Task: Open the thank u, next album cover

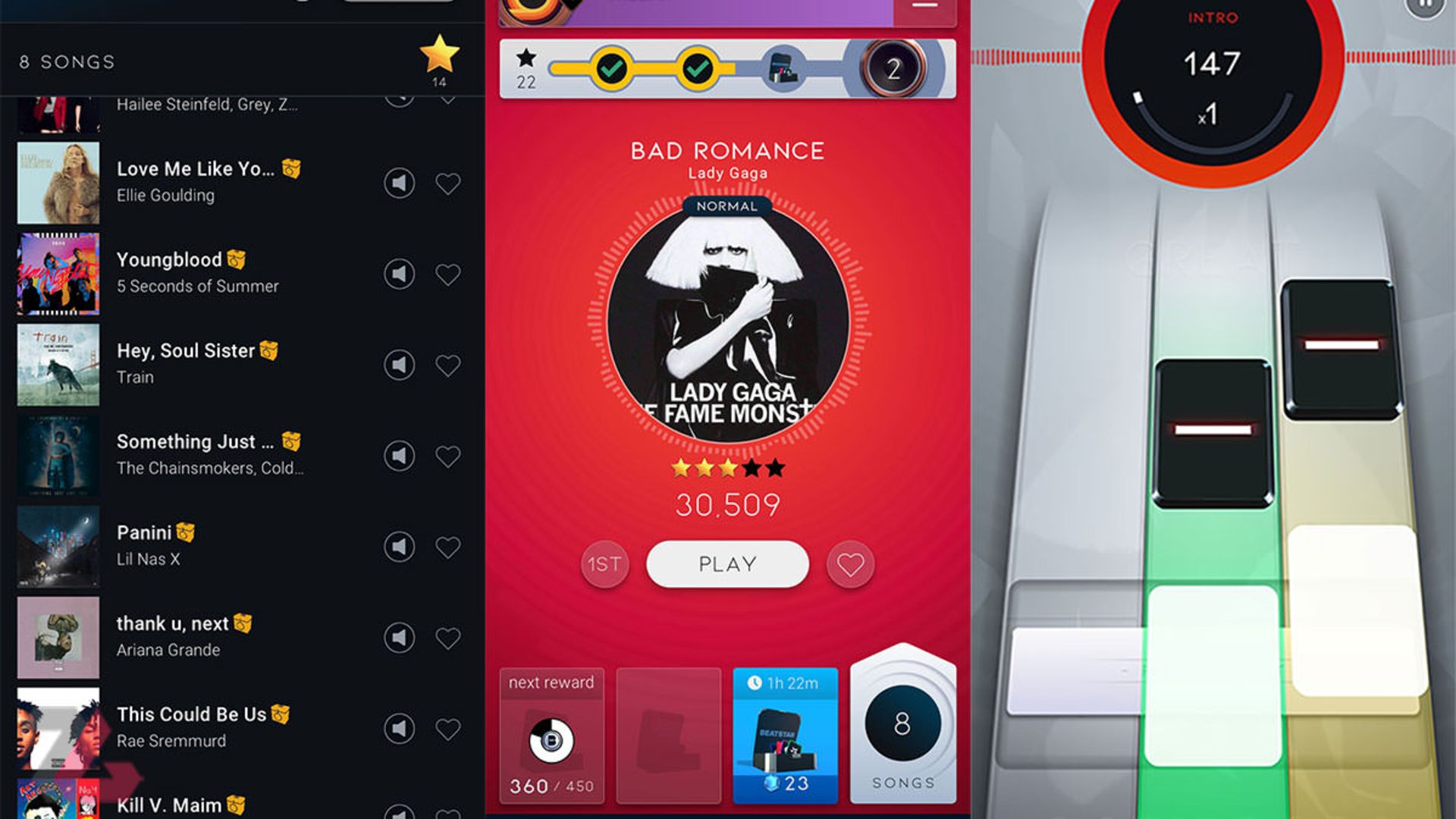Action: coord(58,638)
